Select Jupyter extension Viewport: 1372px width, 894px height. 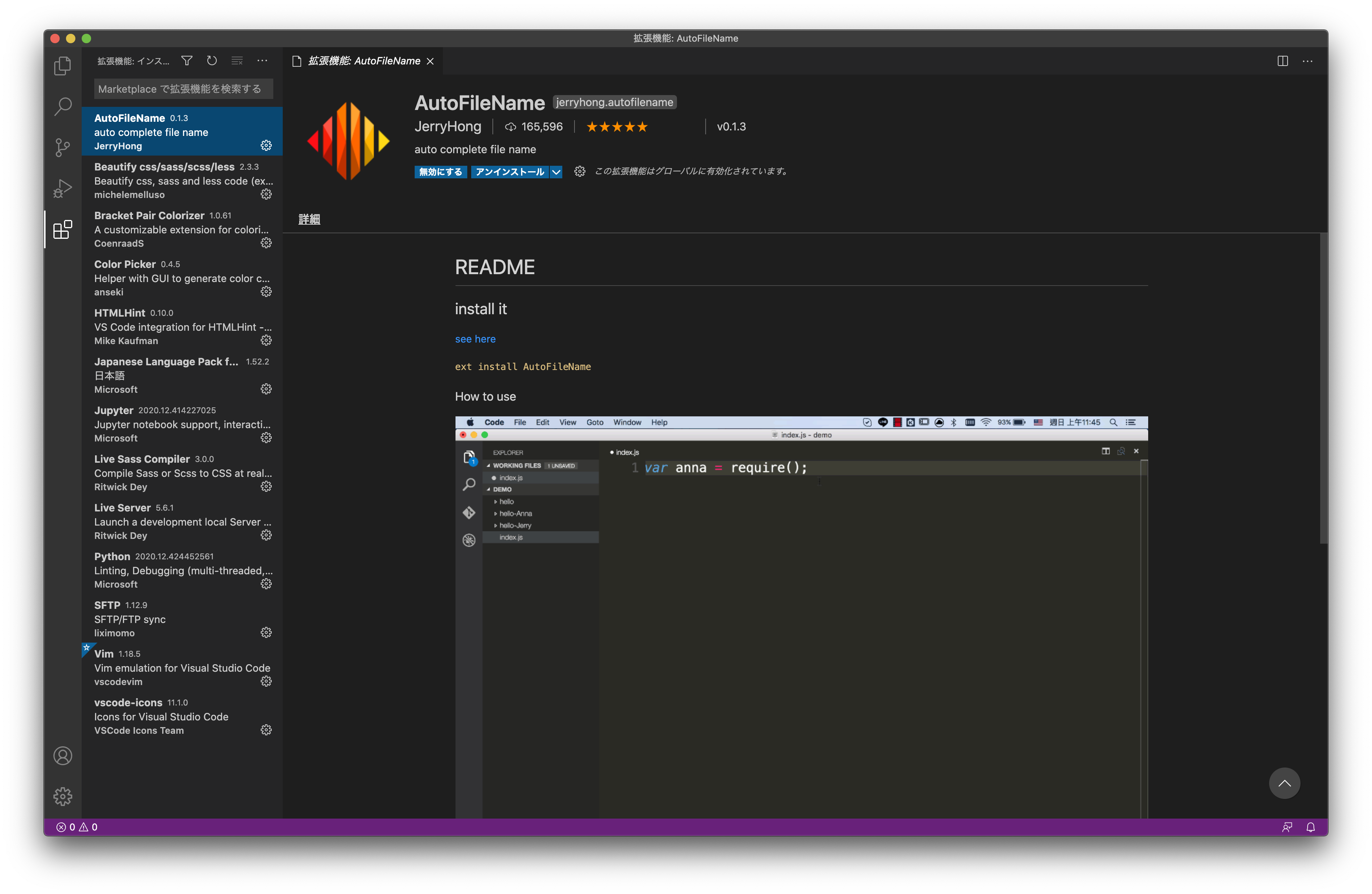click(182, 423)
